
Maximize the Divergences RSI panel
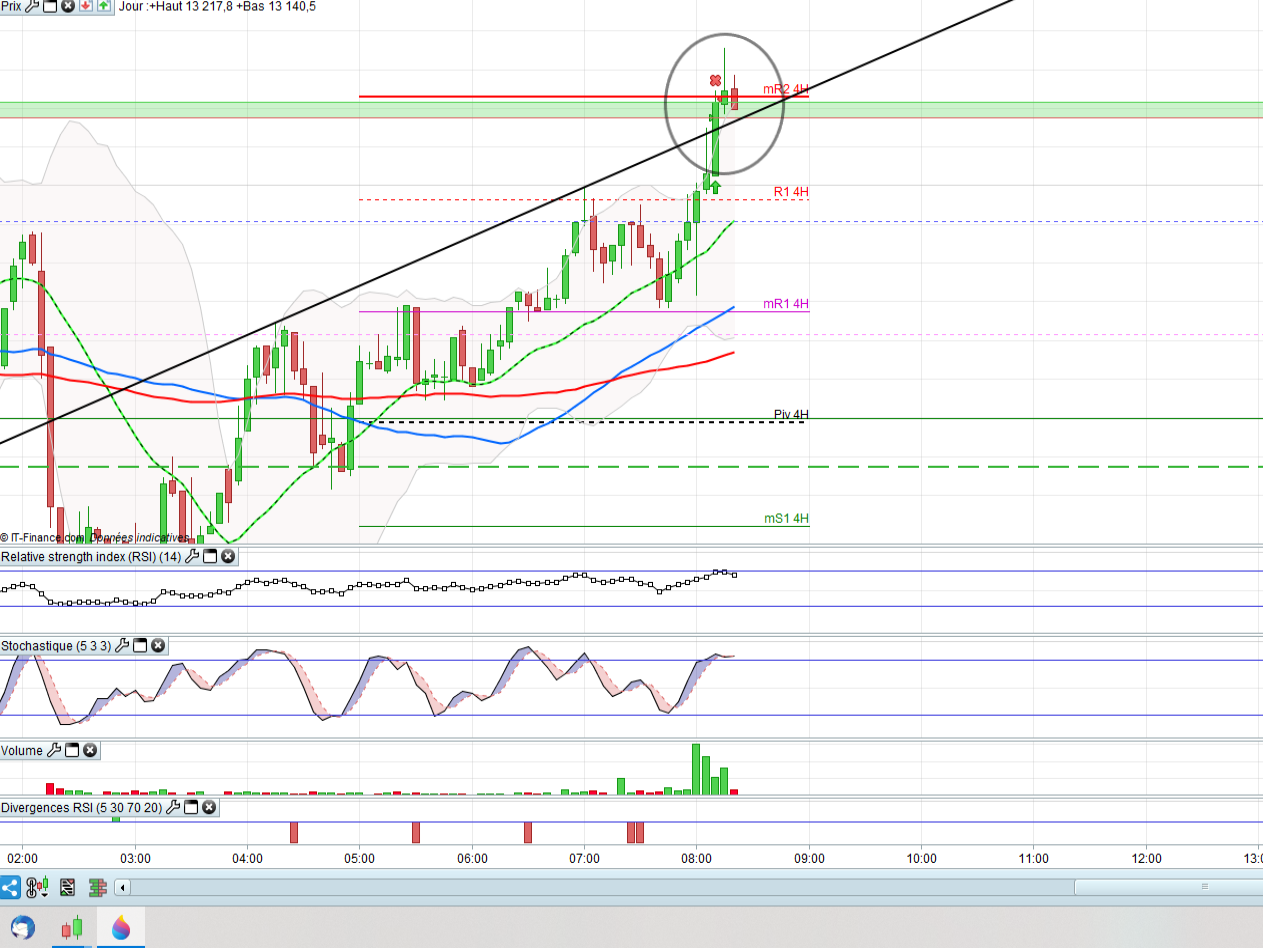pos(192,807)
